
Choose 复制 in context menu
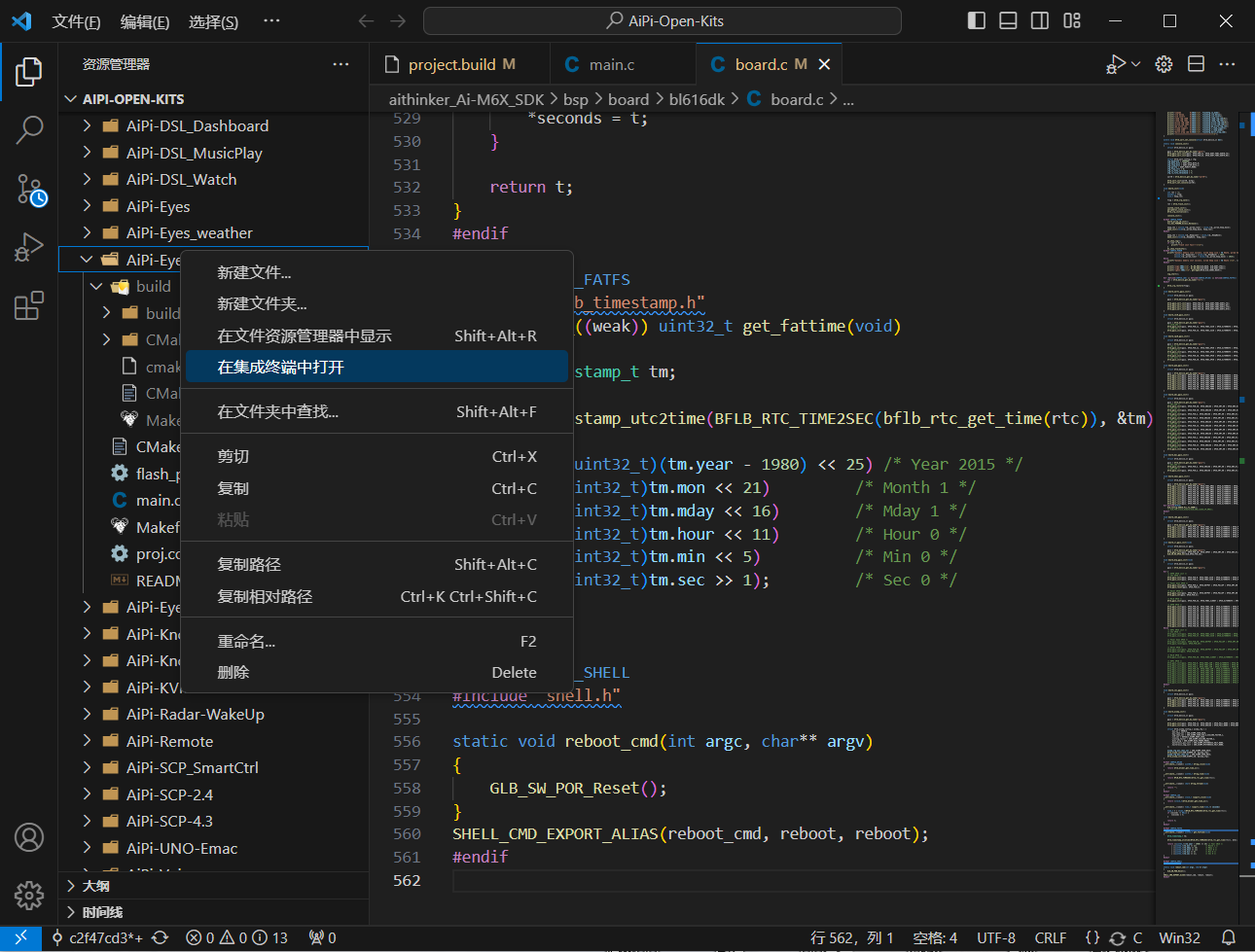(x=376, y=488)
